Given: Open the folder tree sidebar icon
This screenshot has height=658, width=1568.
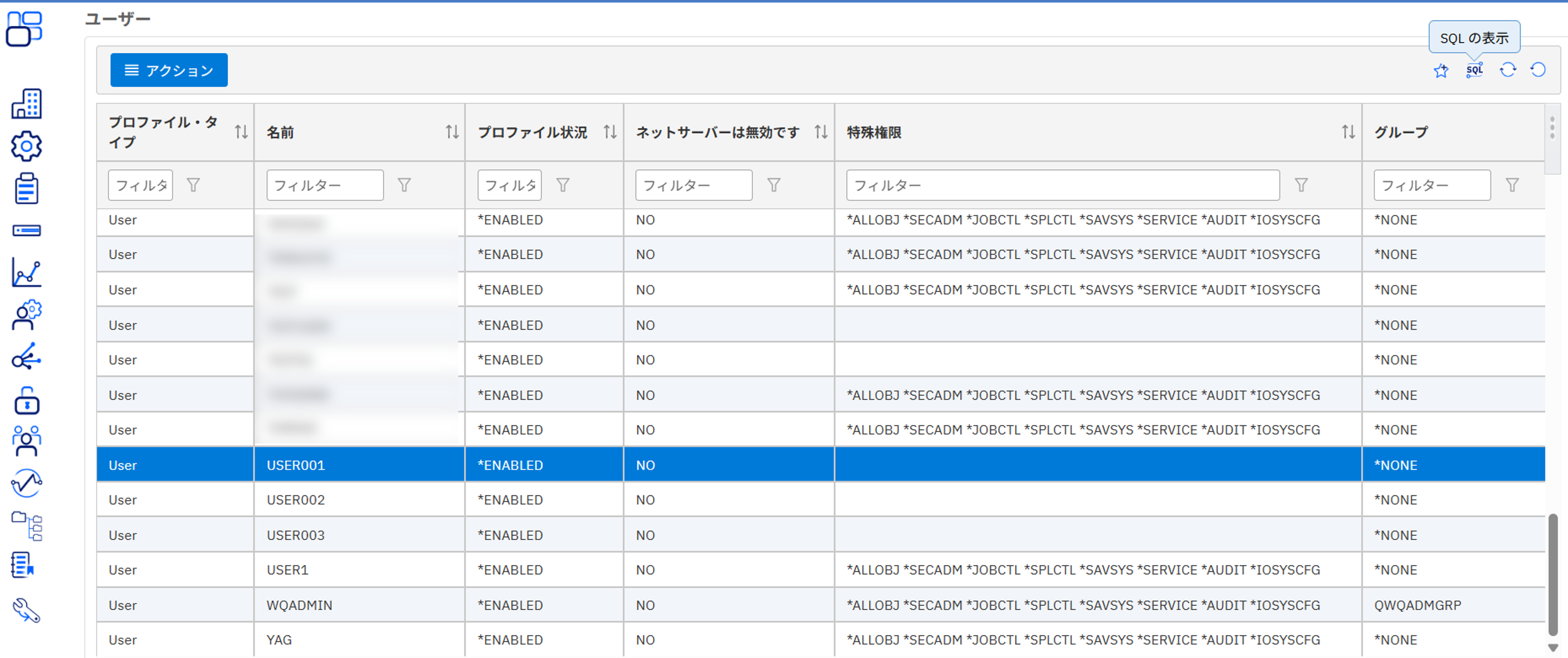Looking at the screenshot, I should point(26,526).
